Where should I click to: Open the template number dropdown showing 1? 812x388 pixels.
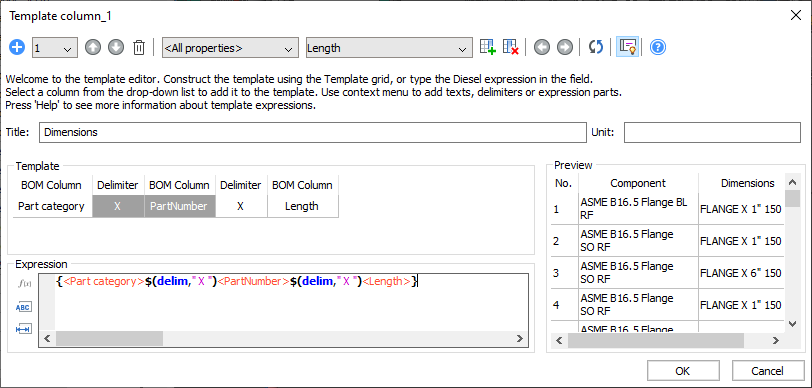pos(55,48)
